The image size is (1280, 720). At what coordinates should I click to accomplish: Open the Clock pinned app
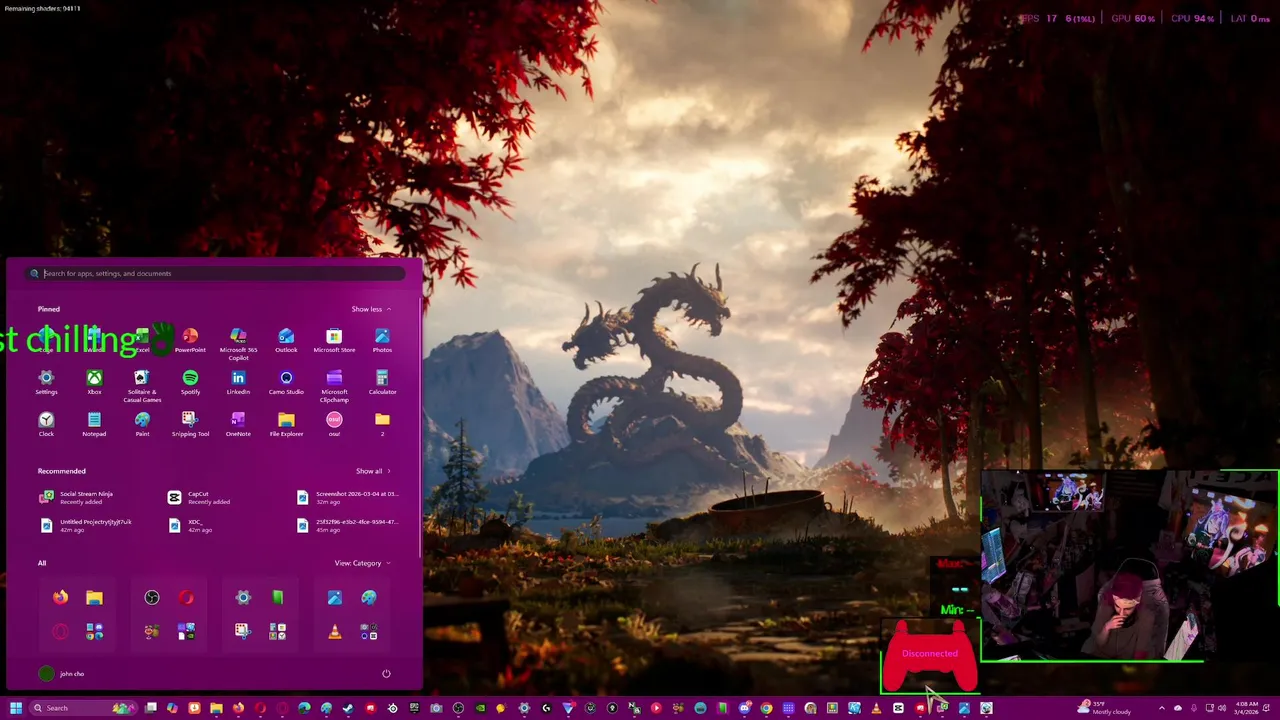(46, 424)
